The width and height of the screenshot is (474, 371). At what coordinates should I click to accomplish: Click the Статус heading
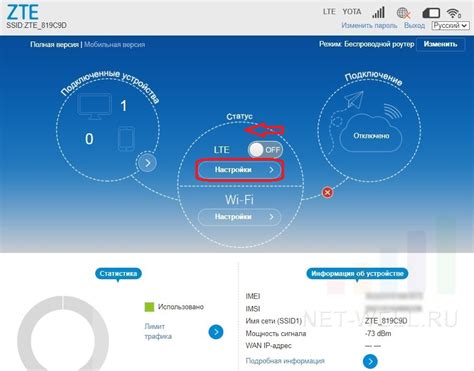[x=239, y=117]
